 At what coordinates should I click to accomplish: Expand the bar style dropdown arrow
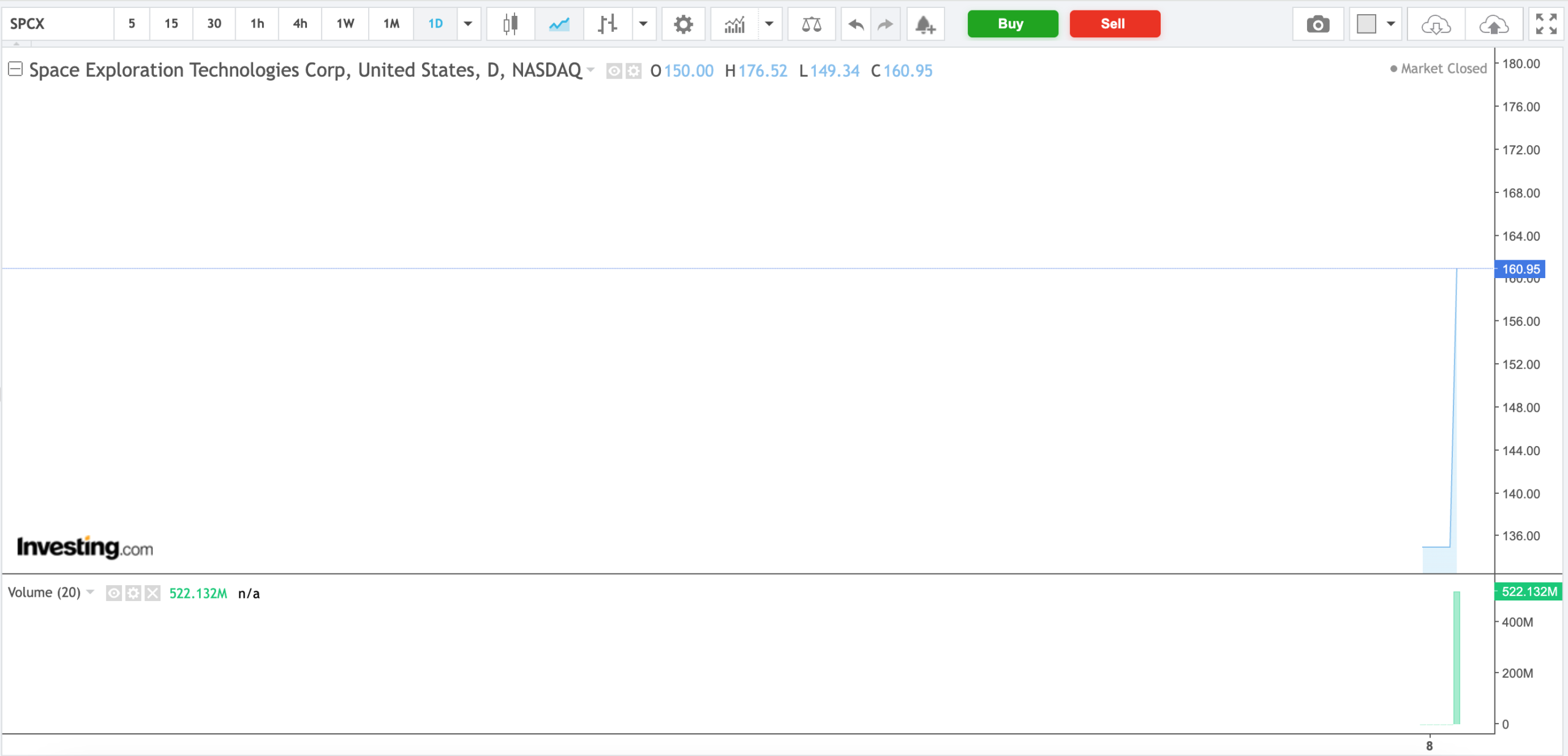[643, 24]
